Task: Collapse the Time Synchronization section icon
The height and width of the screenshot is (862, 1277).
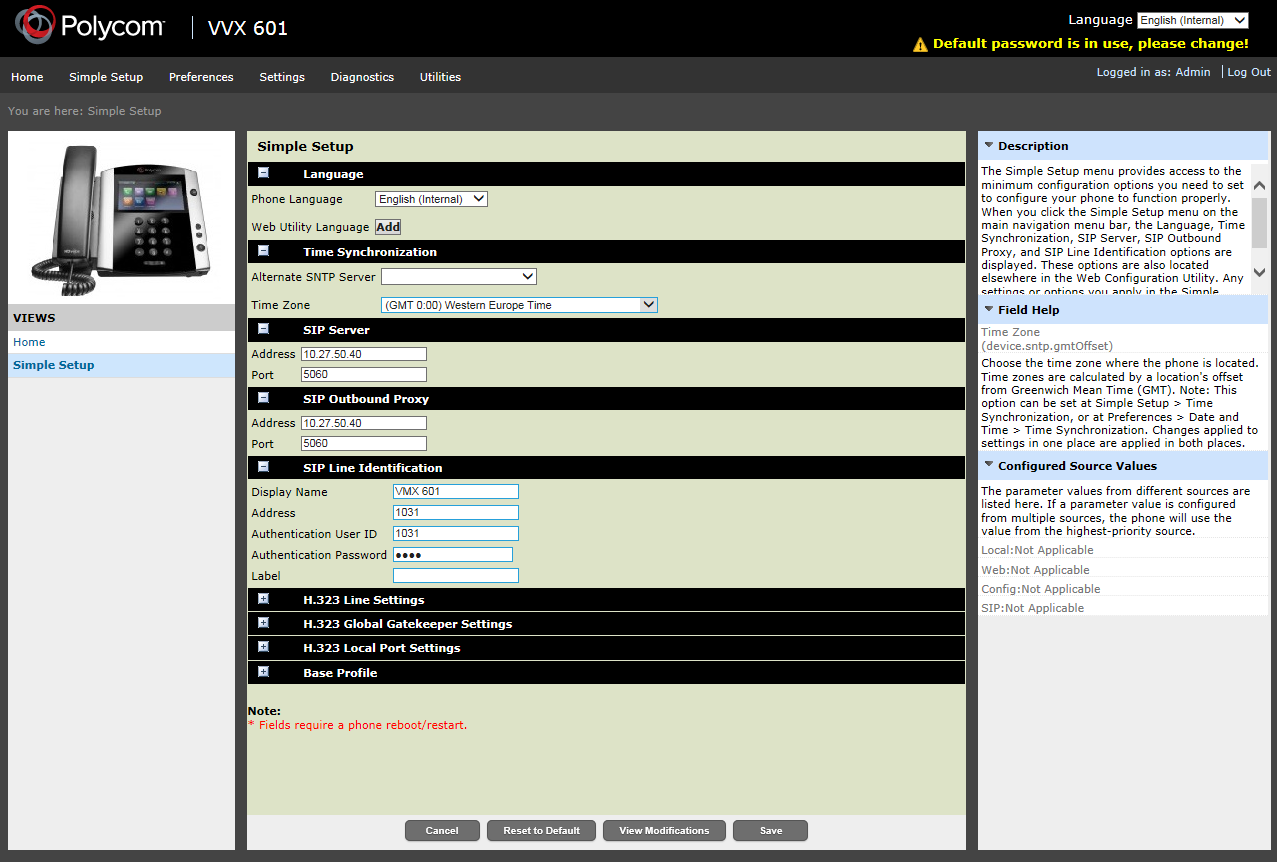Action: 263,251
